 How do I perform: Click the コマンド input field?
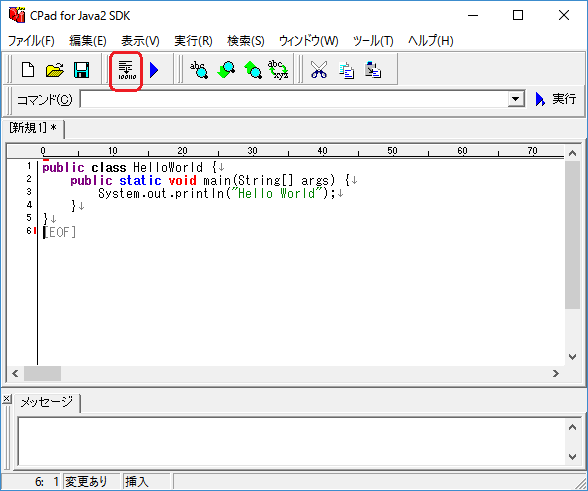tap(294, 99)
